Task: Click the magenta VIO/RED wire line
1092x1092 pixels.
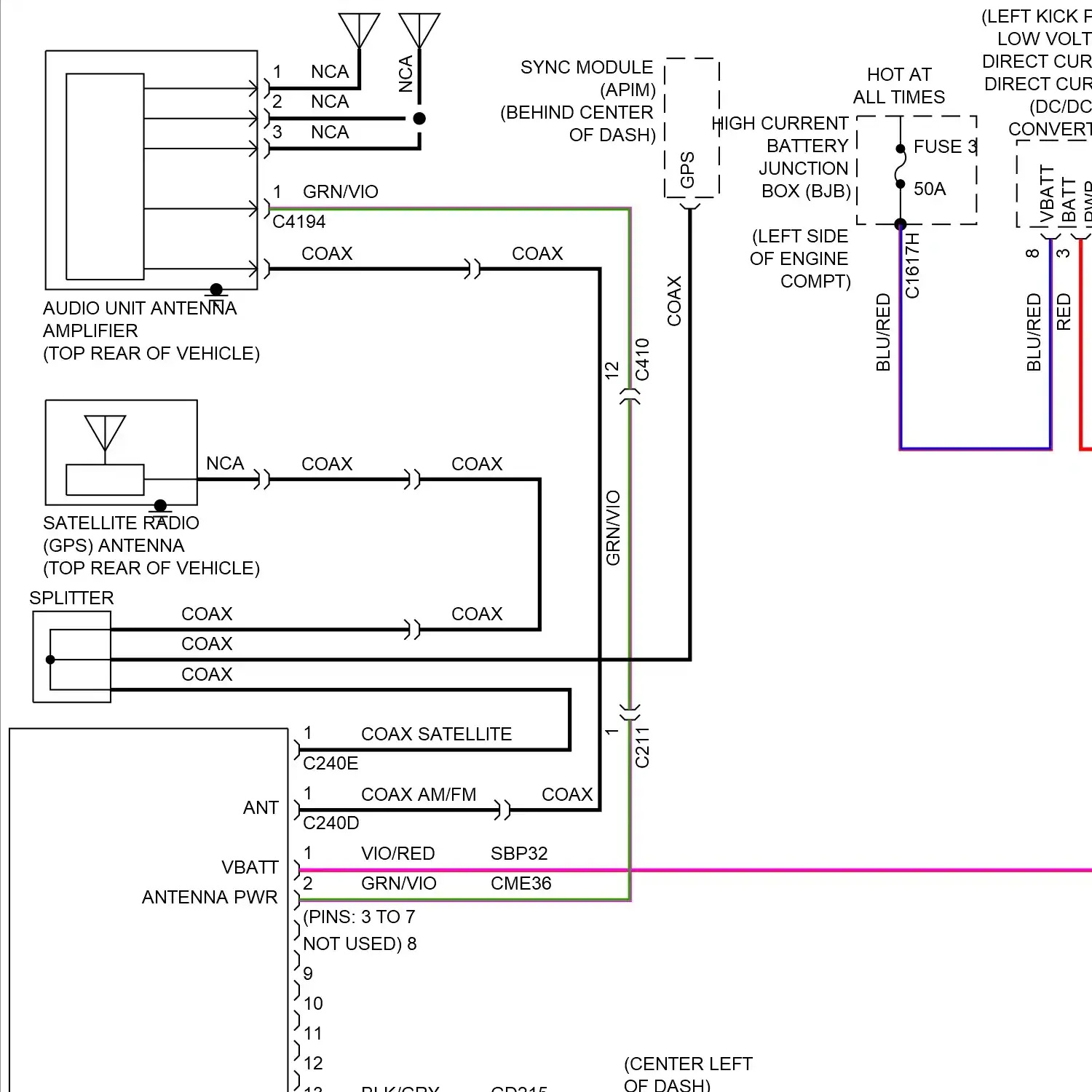Action: [801, 869]
